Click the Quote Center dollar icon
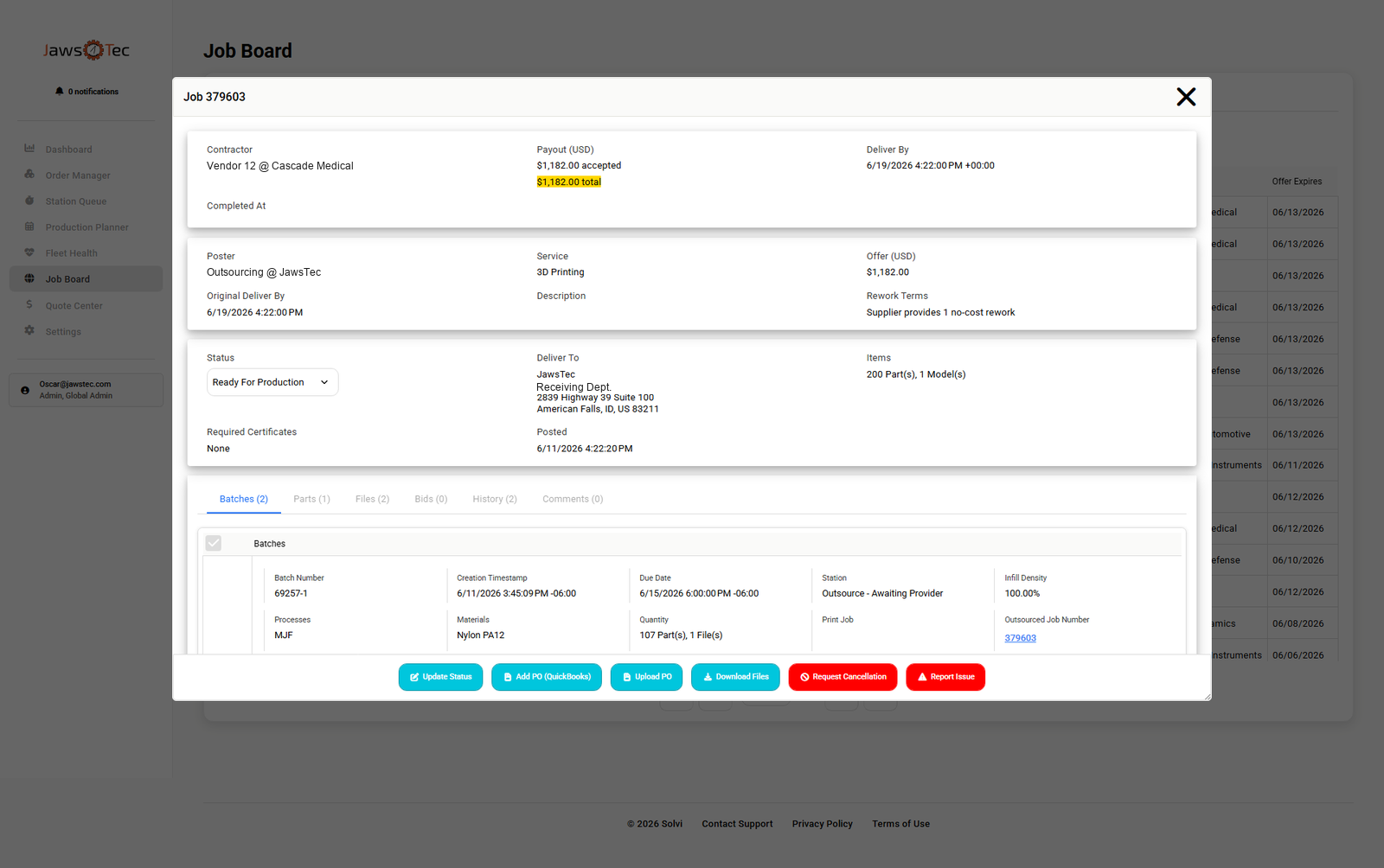 pos(29,305)
